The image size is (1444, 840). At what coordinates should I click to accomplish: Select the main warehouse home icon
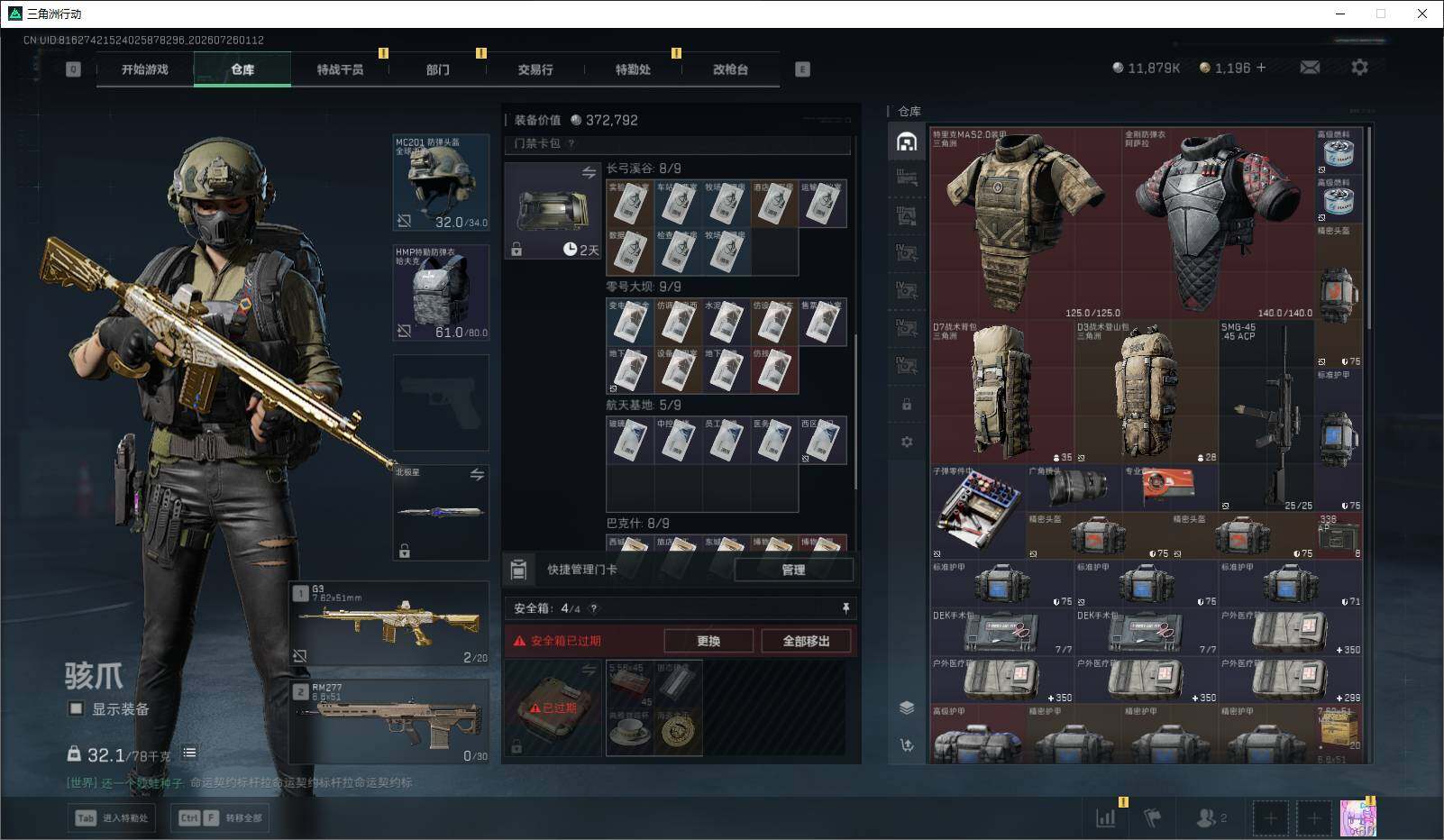907,142
